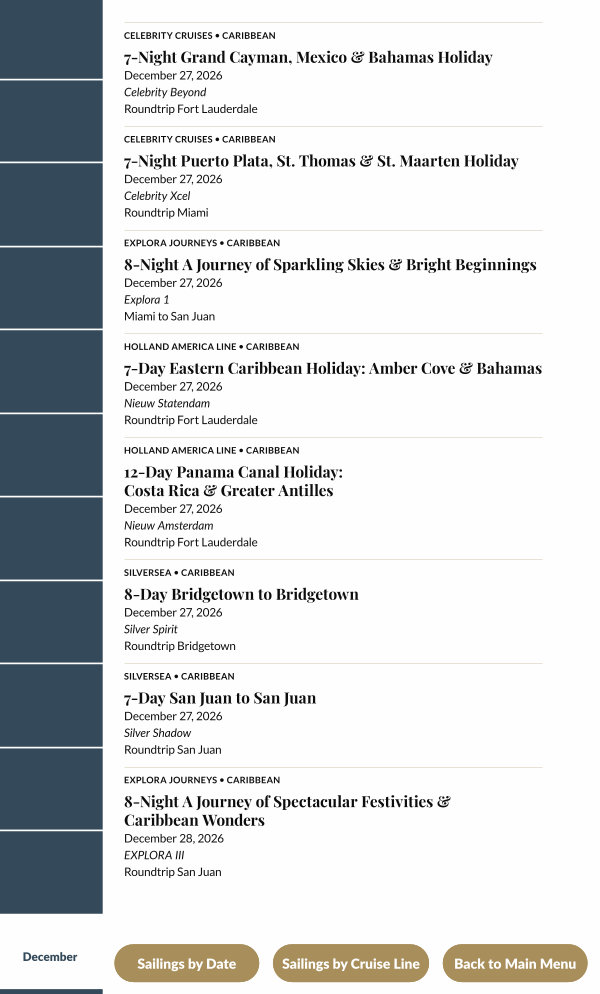Screen dimensions: 600x994
Task: Select the 8-Day Bridgetown to Bridgetown cruise
Action: click(x=241, y=595)
